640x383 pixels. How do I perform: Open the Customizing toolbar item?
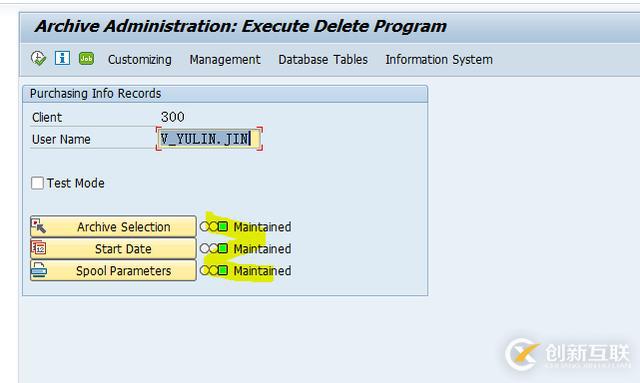pyautogui.click(x=140, y=60)
